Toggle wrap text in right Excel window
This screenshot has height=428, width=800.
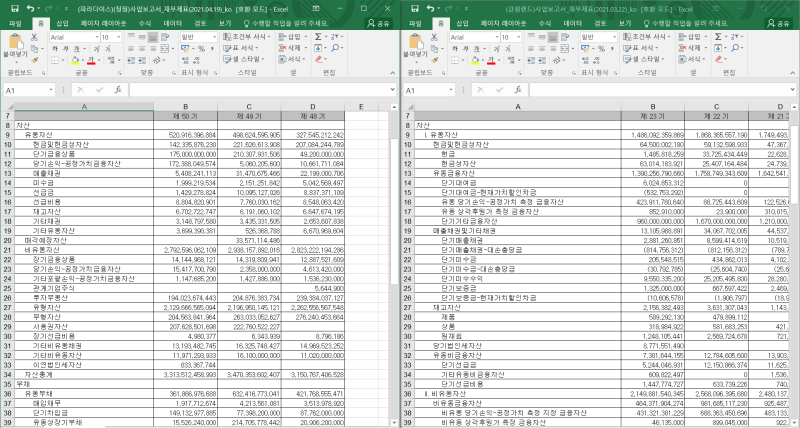(x=565, y=37)
